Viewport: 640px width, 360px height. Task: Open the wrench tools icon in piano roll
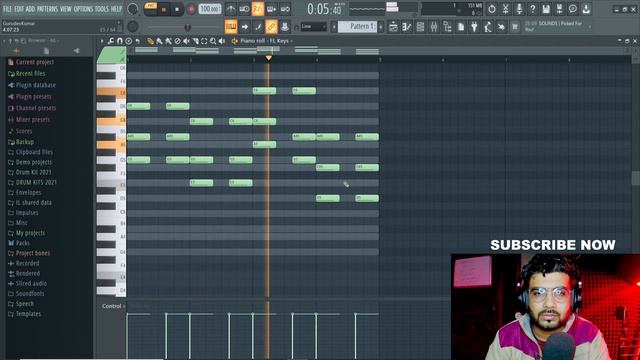click(x=111, y=41)
